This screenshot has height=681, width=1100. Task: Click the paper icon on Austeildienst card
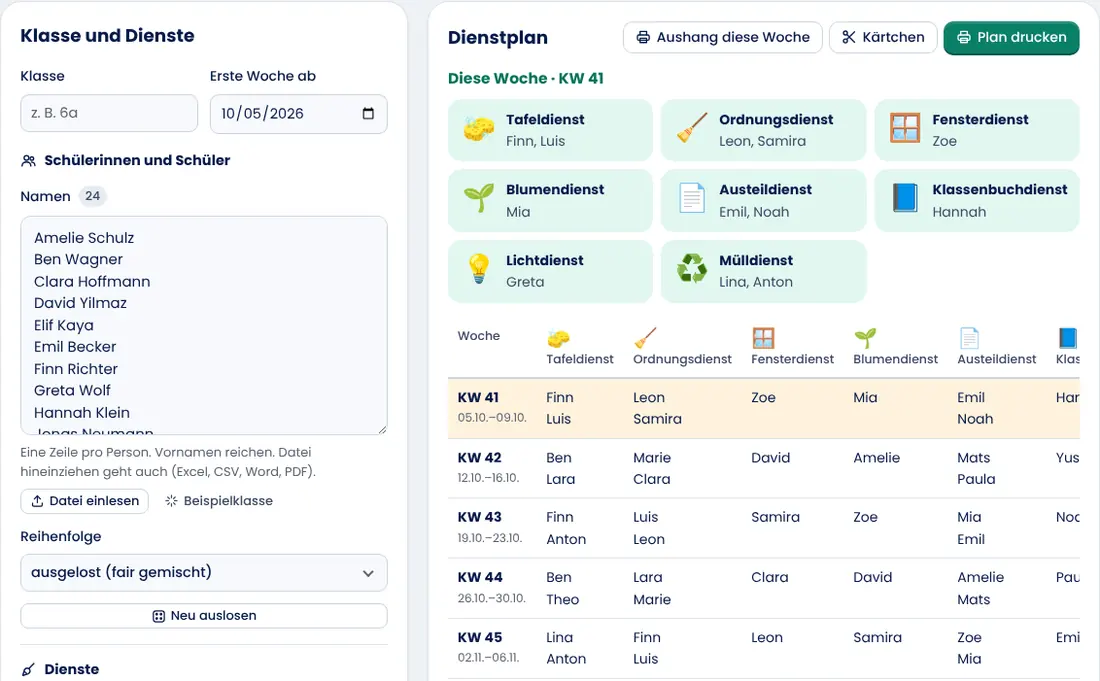[692, 199]
